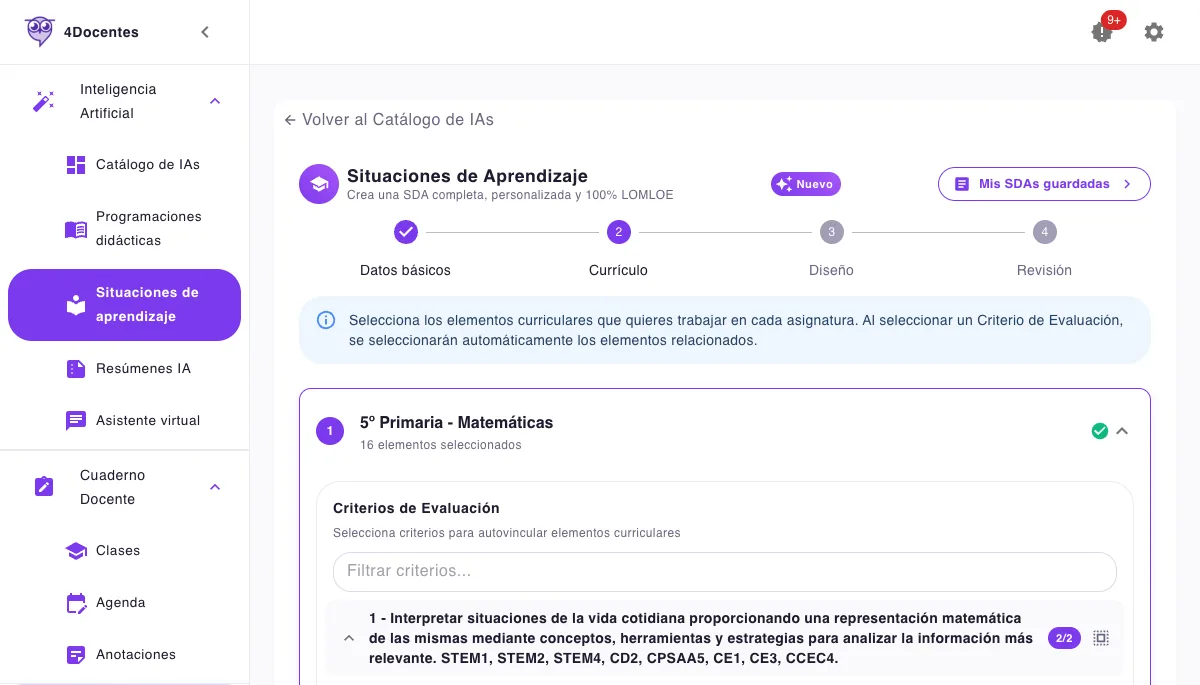Collapse the Inteligencia Artificial section chevron
The width and height of the screenshot is (1200, 685).
215,101
